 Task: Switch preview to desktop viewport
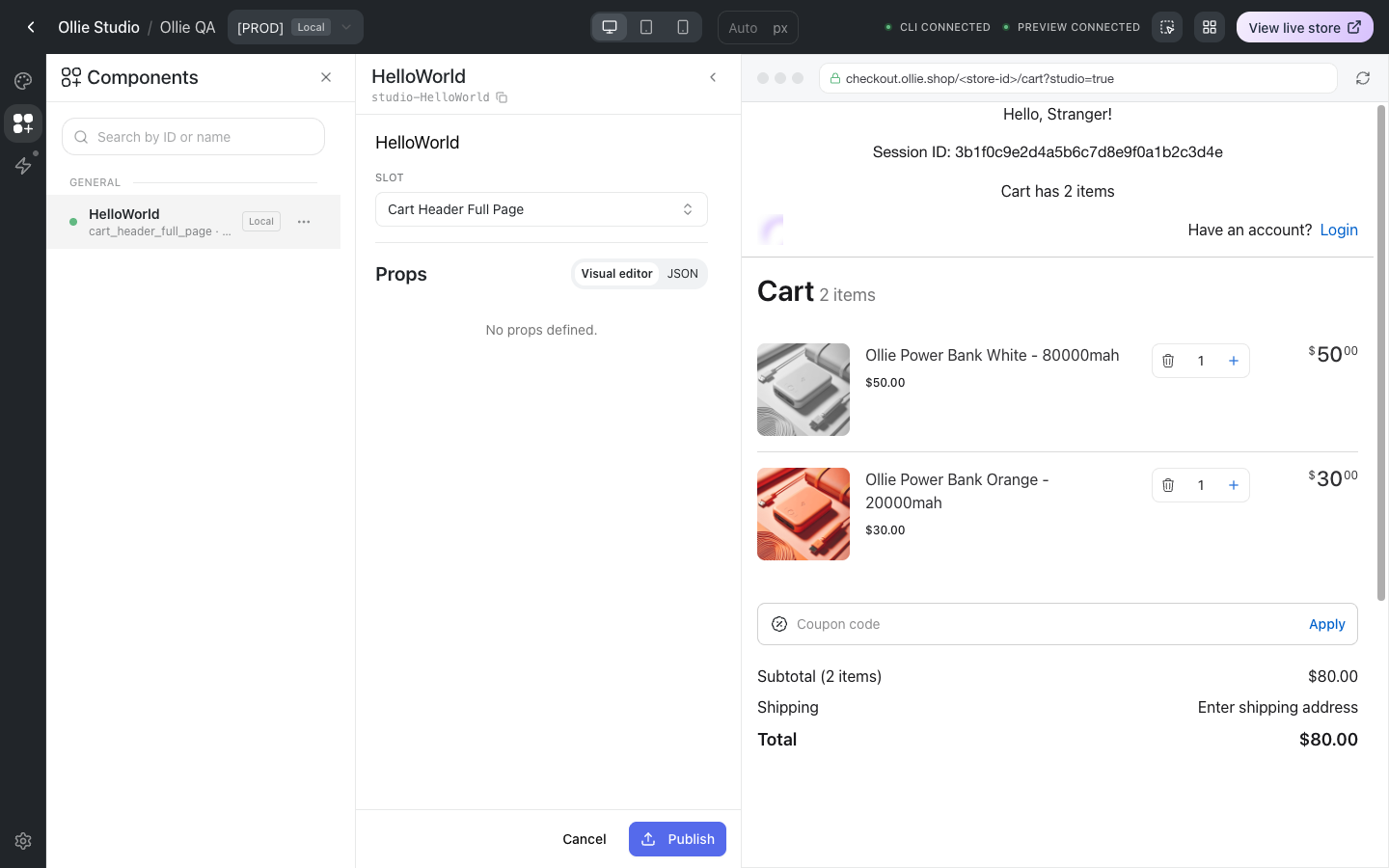point(610,27)
